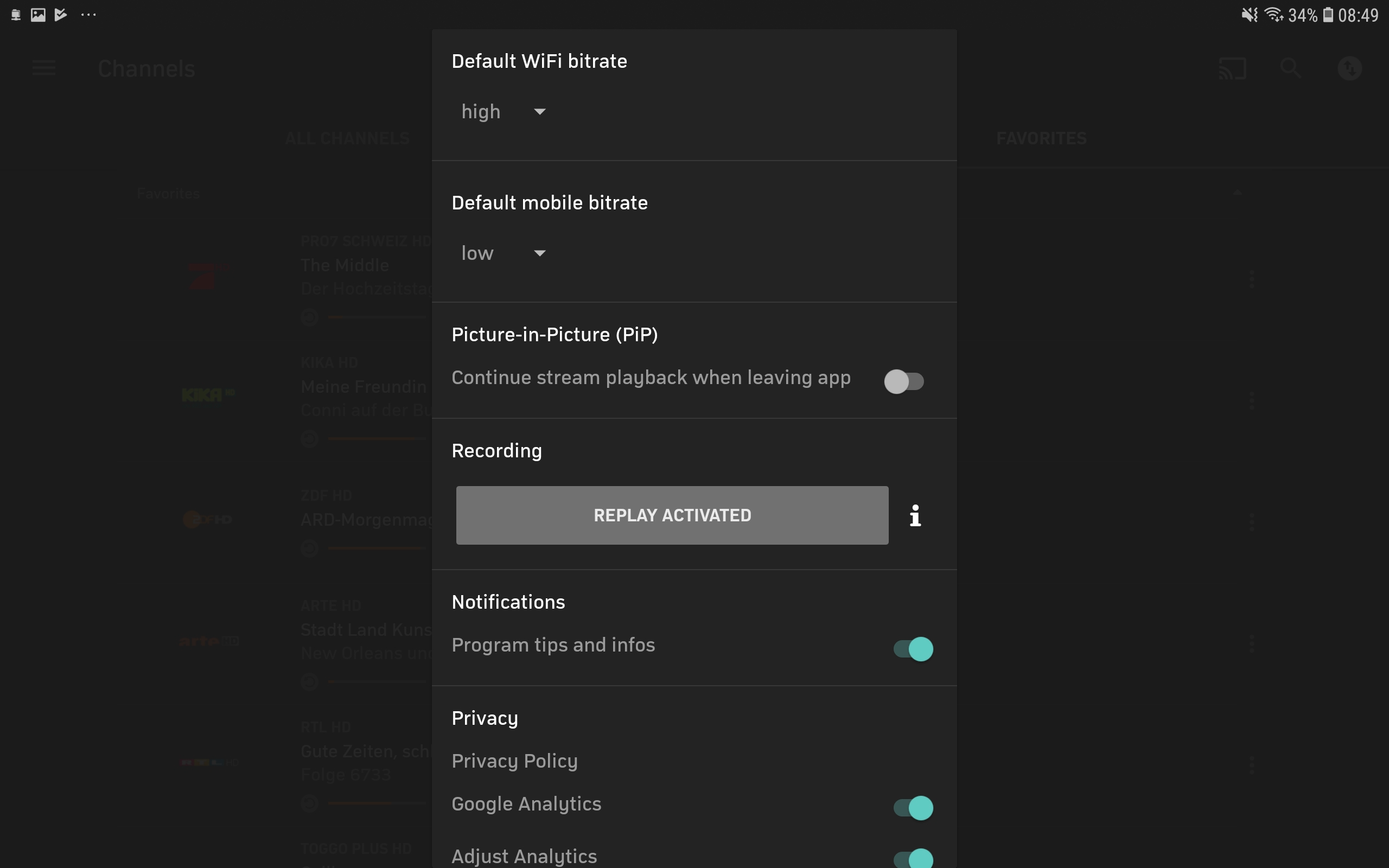Screen dimensions: 1389x868
Task: Tap the Cast screen icon
Action: point(1232,68)
